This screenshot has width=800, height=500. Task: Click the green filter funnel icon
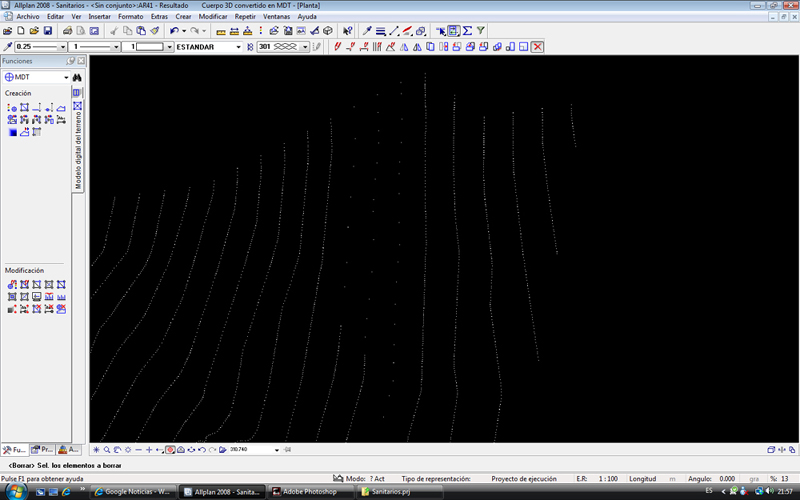coord(481,31)
